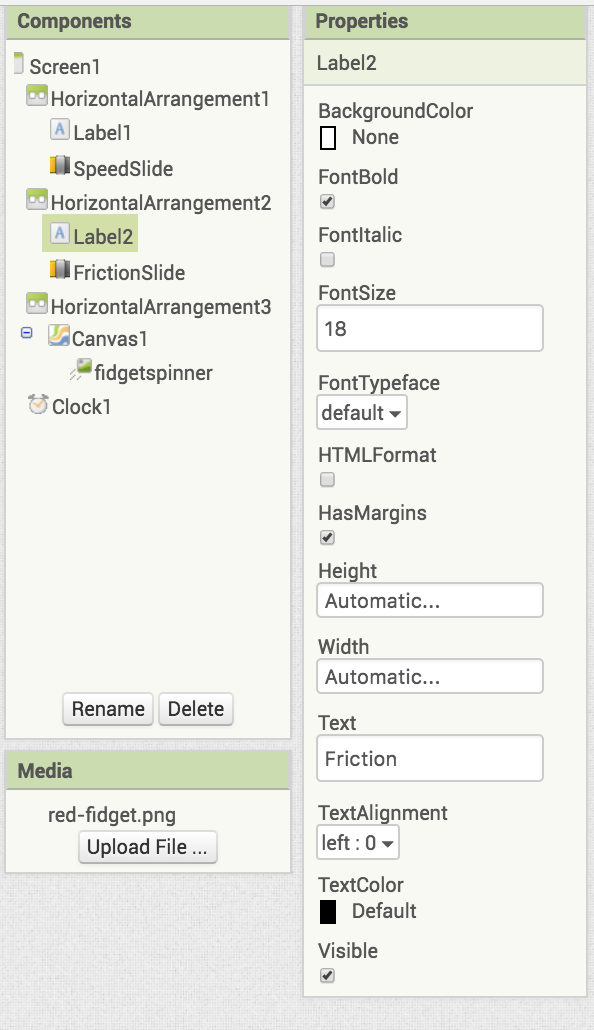
Task: Select the fidgetspinner image sprite icon
Action: tap(80, 369)
